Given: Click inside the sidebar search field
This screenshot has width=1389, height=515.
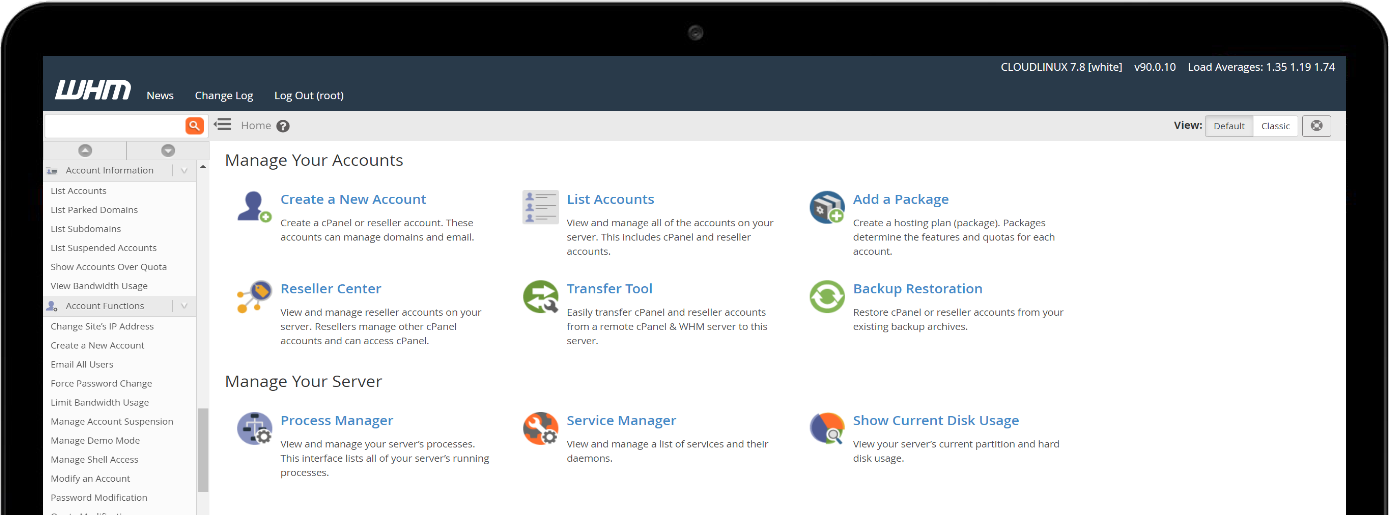Looking at the screenshot, I should pyautogui.click(x=114, y=125).
